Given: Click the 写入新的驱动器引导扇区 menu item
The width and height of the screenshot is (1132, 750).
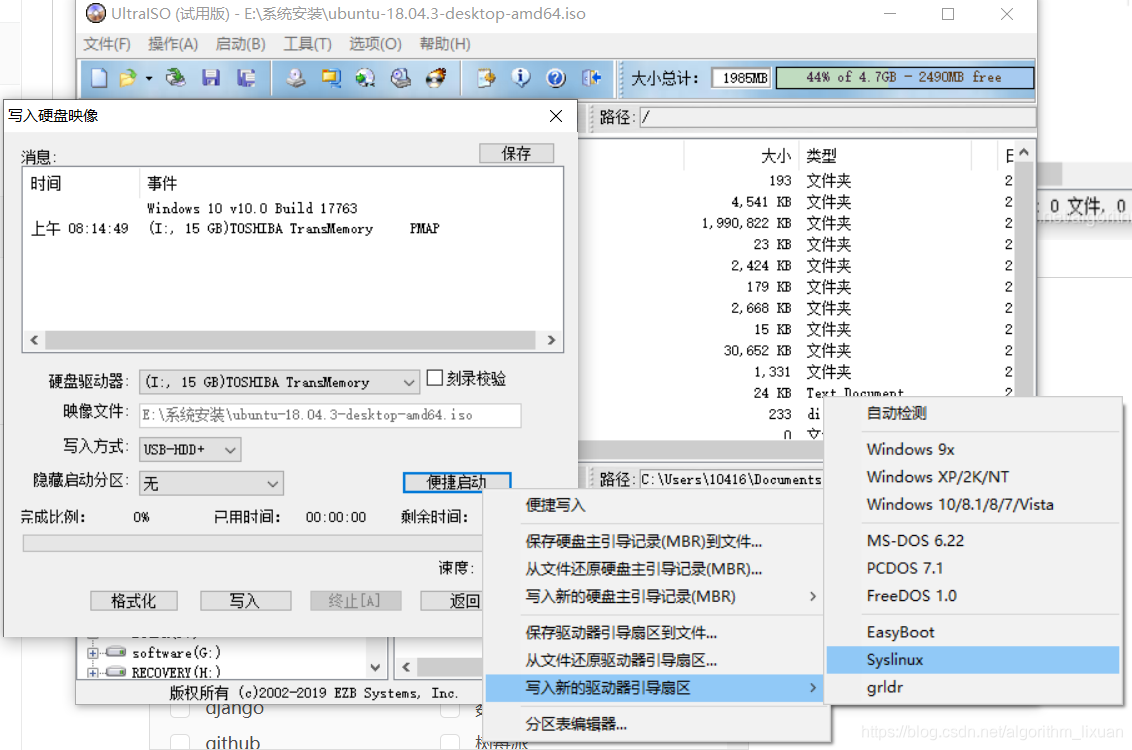Looking at the screenshot, I should click(x=654, y=688).
